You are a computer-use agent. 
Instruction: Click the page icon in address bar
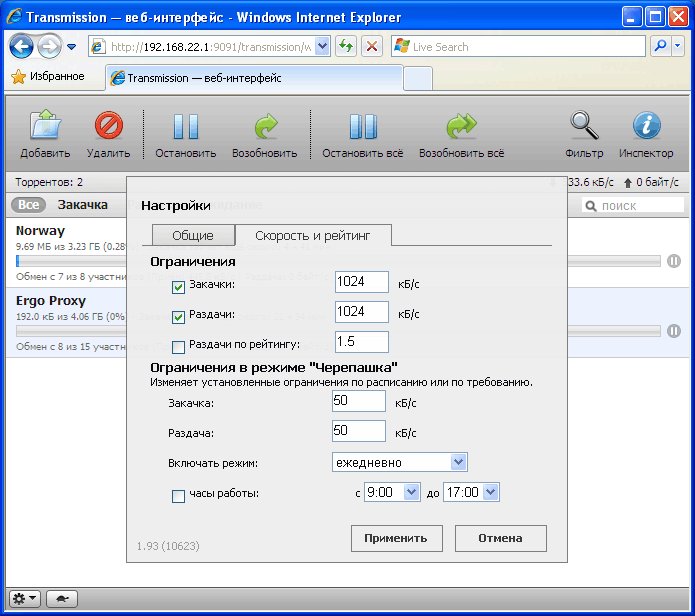98,47
